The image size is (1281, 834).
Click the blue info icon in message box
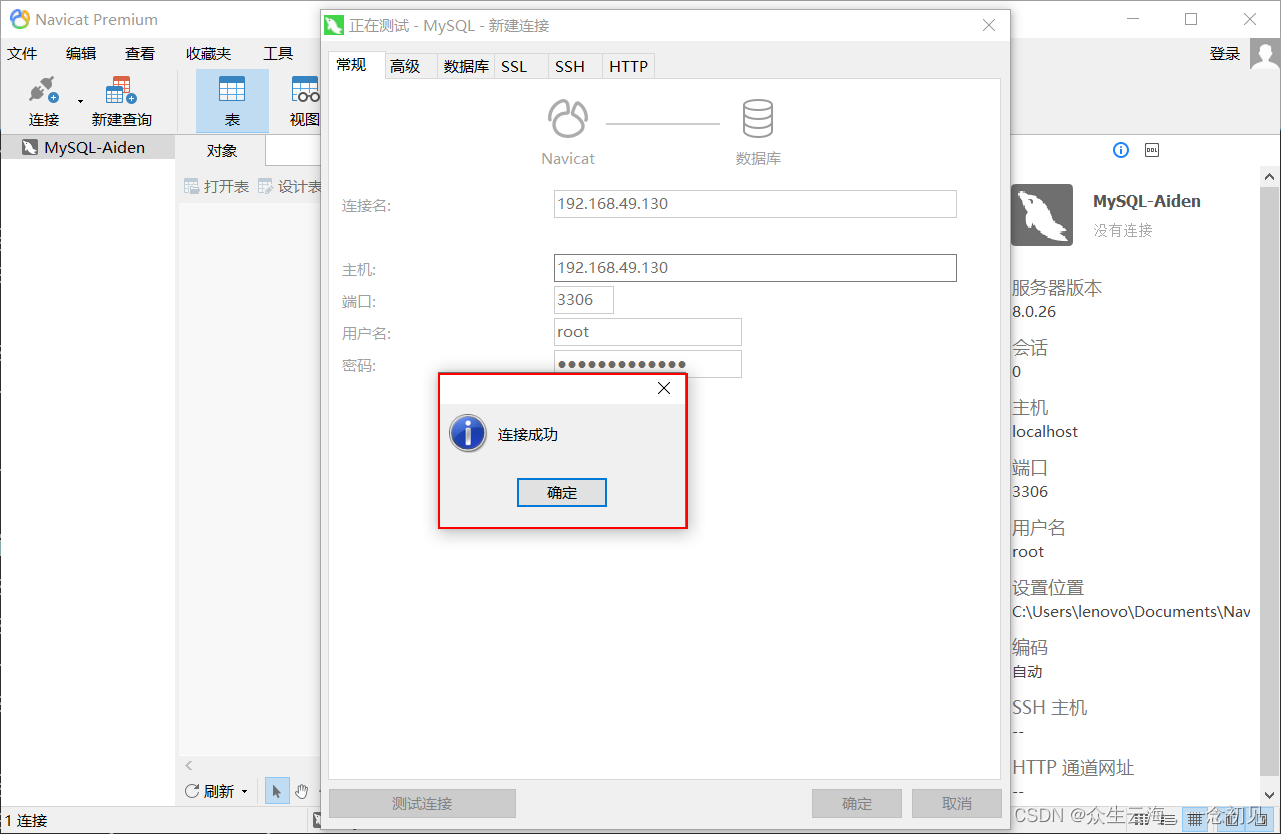pos(468,435)
